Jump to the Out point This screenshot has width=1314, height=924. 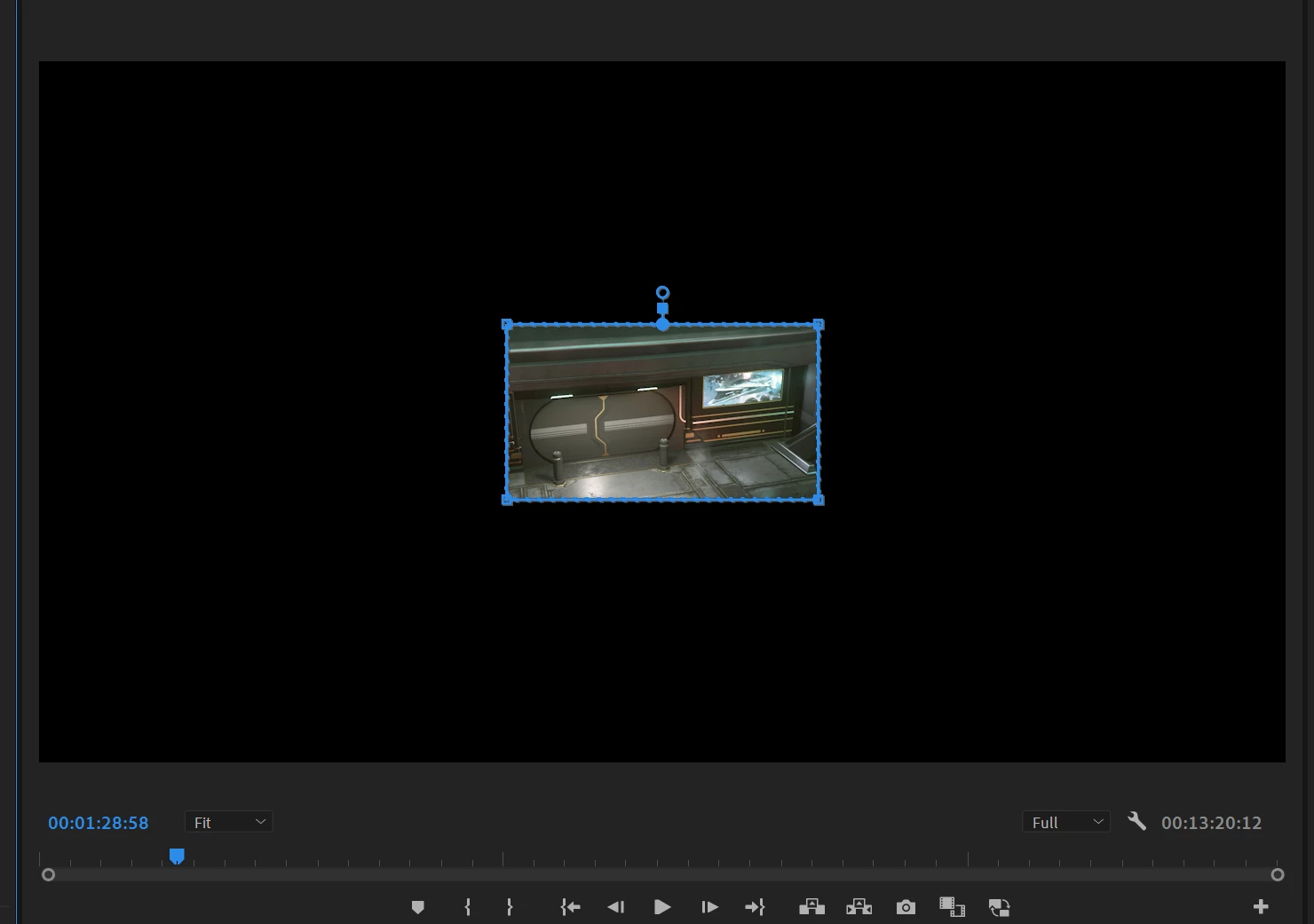click(x=755, y=907)
